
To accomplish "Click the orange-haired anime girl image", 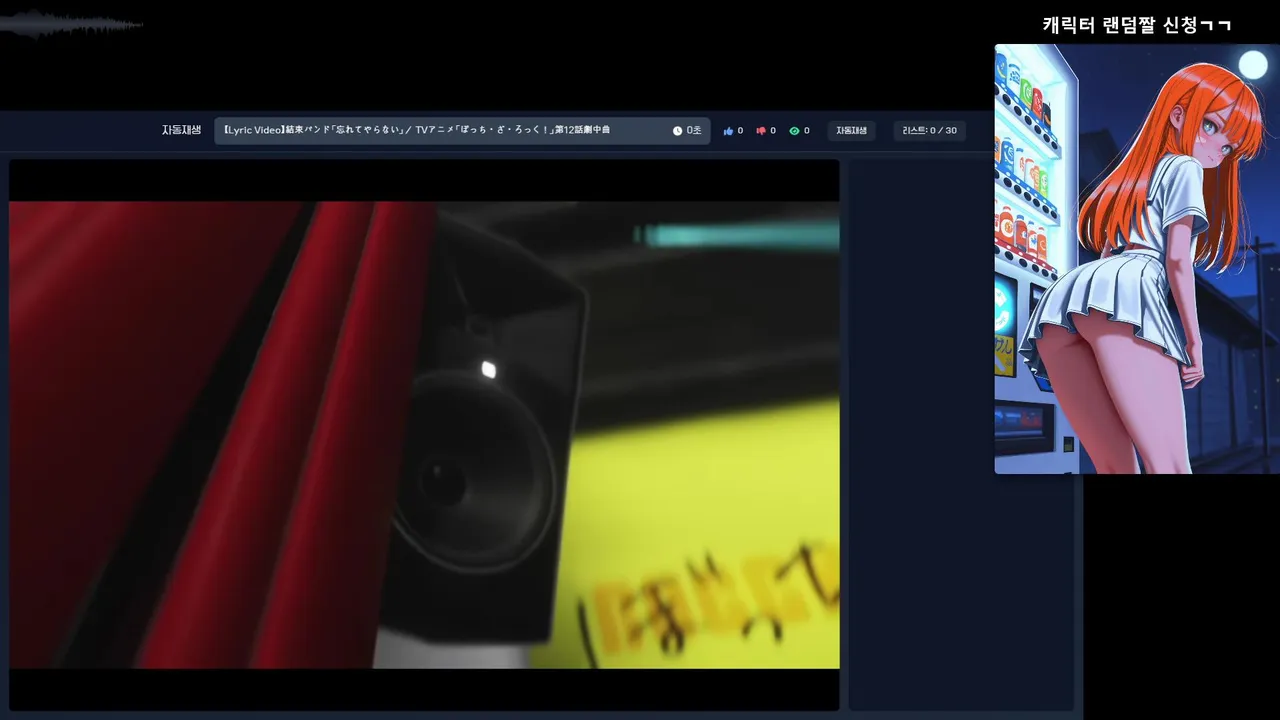I will tap(1137, 259).
